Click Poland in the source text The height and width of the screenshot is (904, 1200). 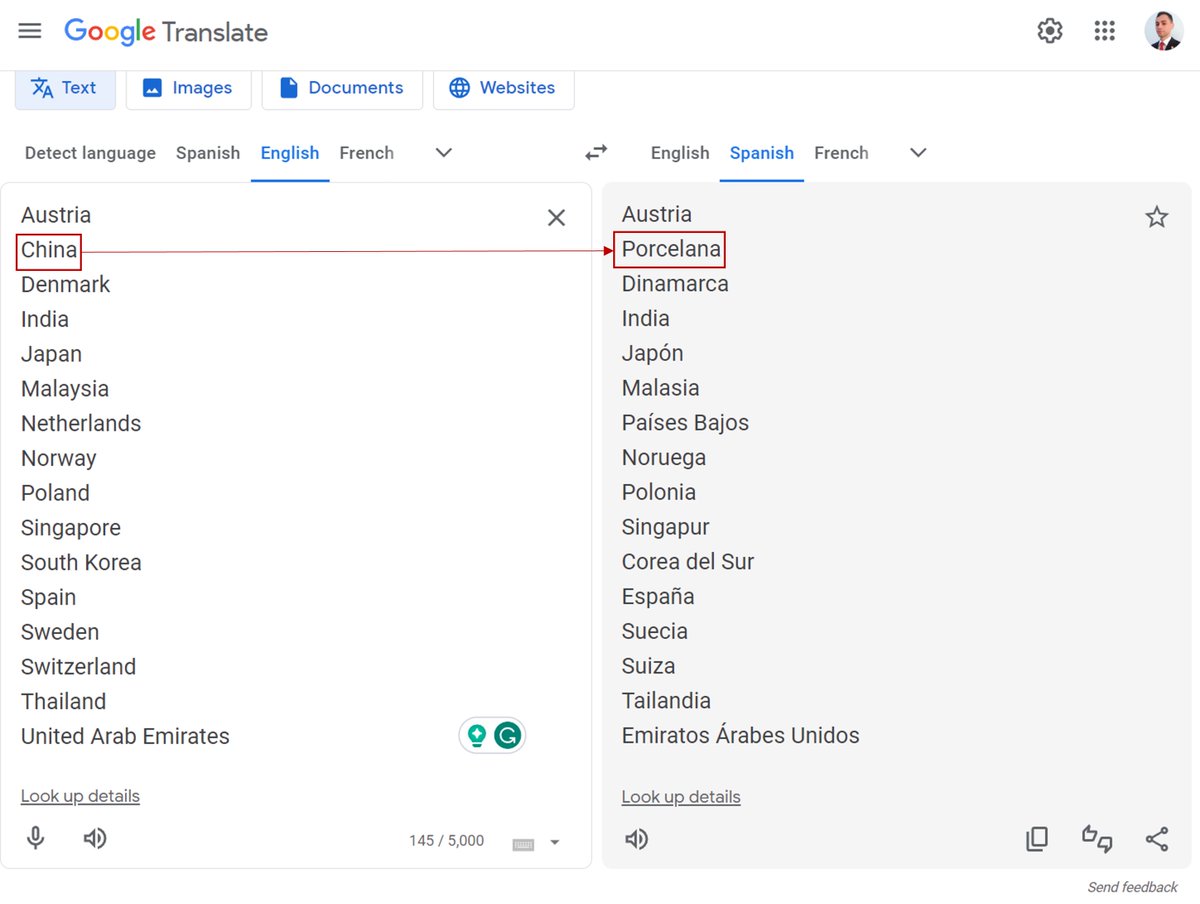[x=55, y=493]
